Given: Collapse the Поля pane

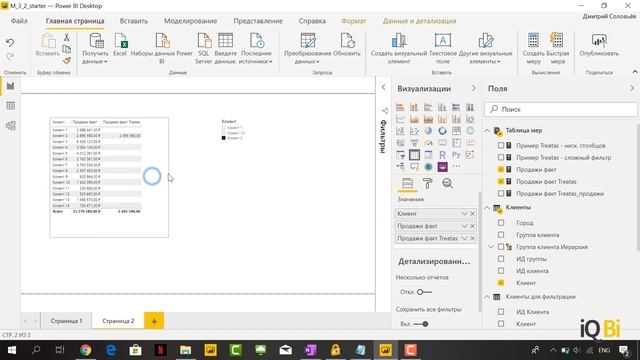Looking at the screenshot, I should (x=632, y=88).
